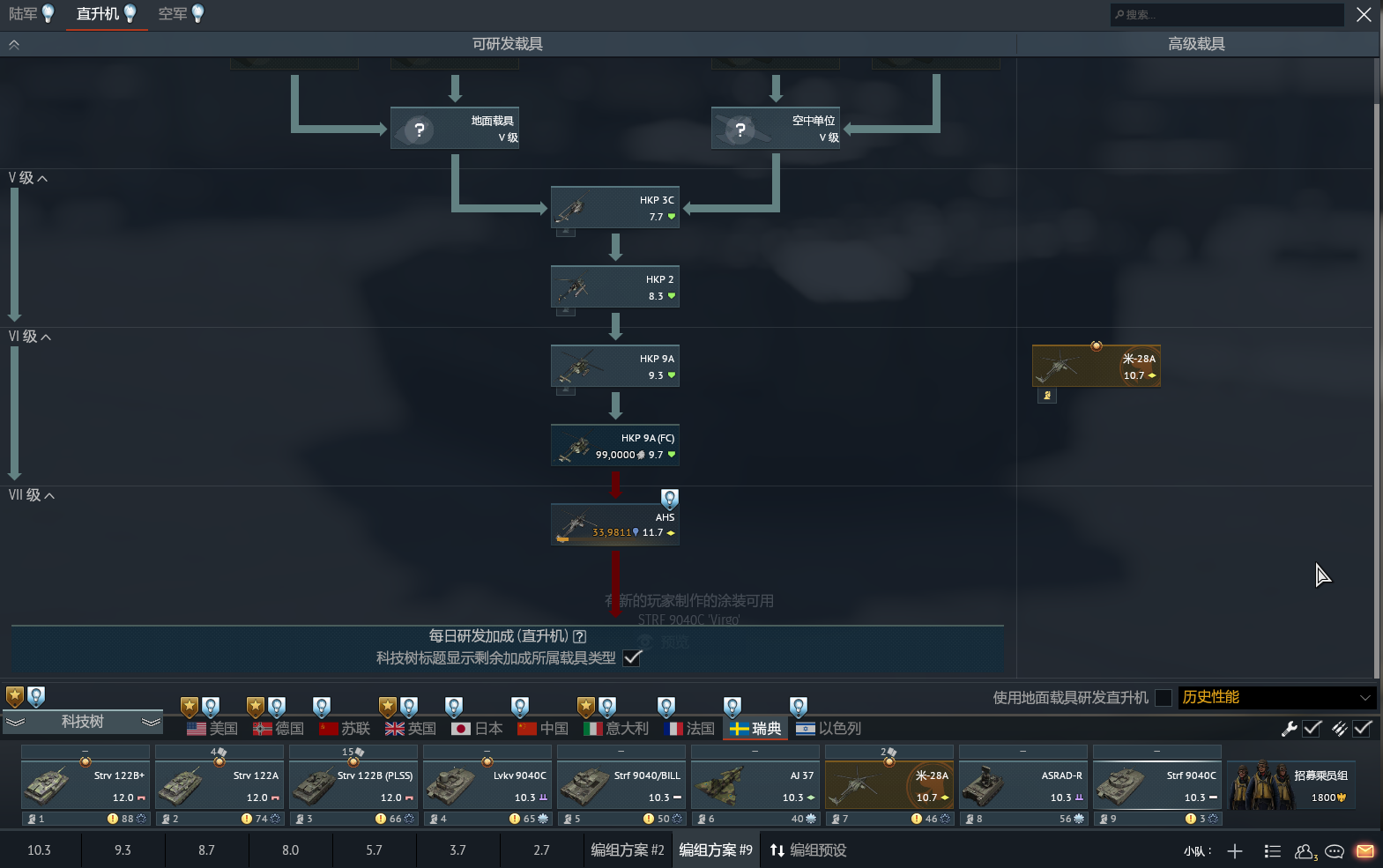Select ASRAD-R crew slot
Viewport: 1383px width, 868px height.
[x=1023, y=785]
